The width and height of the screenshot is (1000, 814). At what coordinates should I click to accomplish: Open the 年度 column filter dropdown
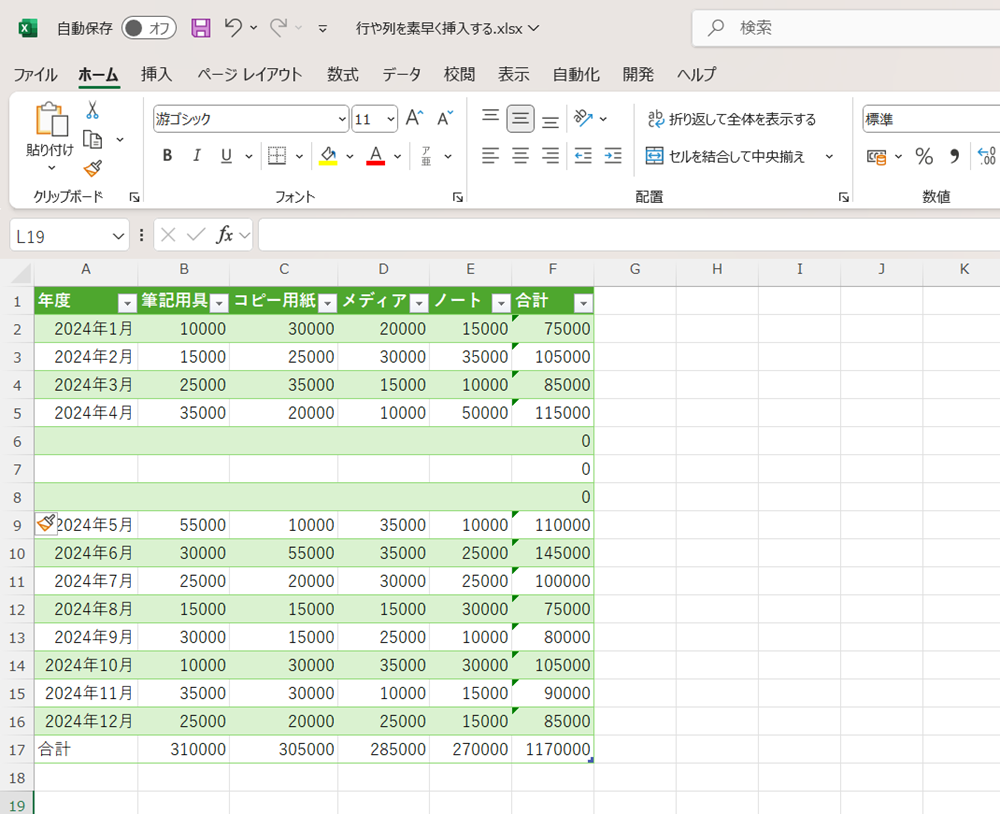click(x=128, y=303)
